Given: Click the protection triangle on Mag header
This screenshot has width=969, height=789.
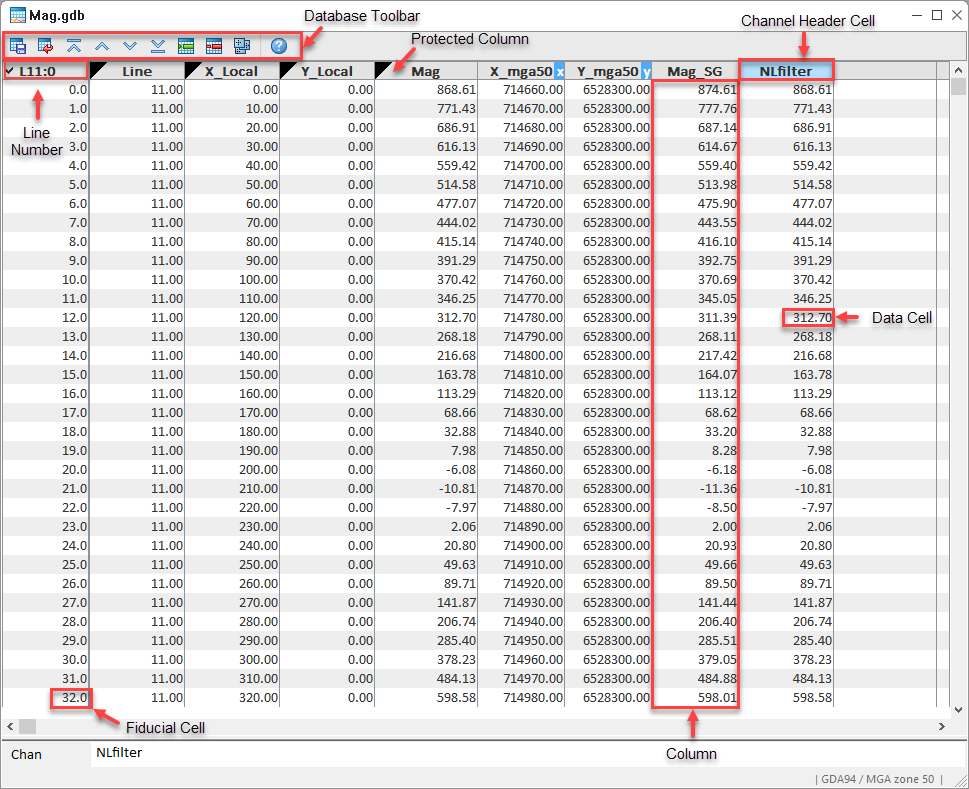Looking at the screenshot, I should click(x=384, y=69).
